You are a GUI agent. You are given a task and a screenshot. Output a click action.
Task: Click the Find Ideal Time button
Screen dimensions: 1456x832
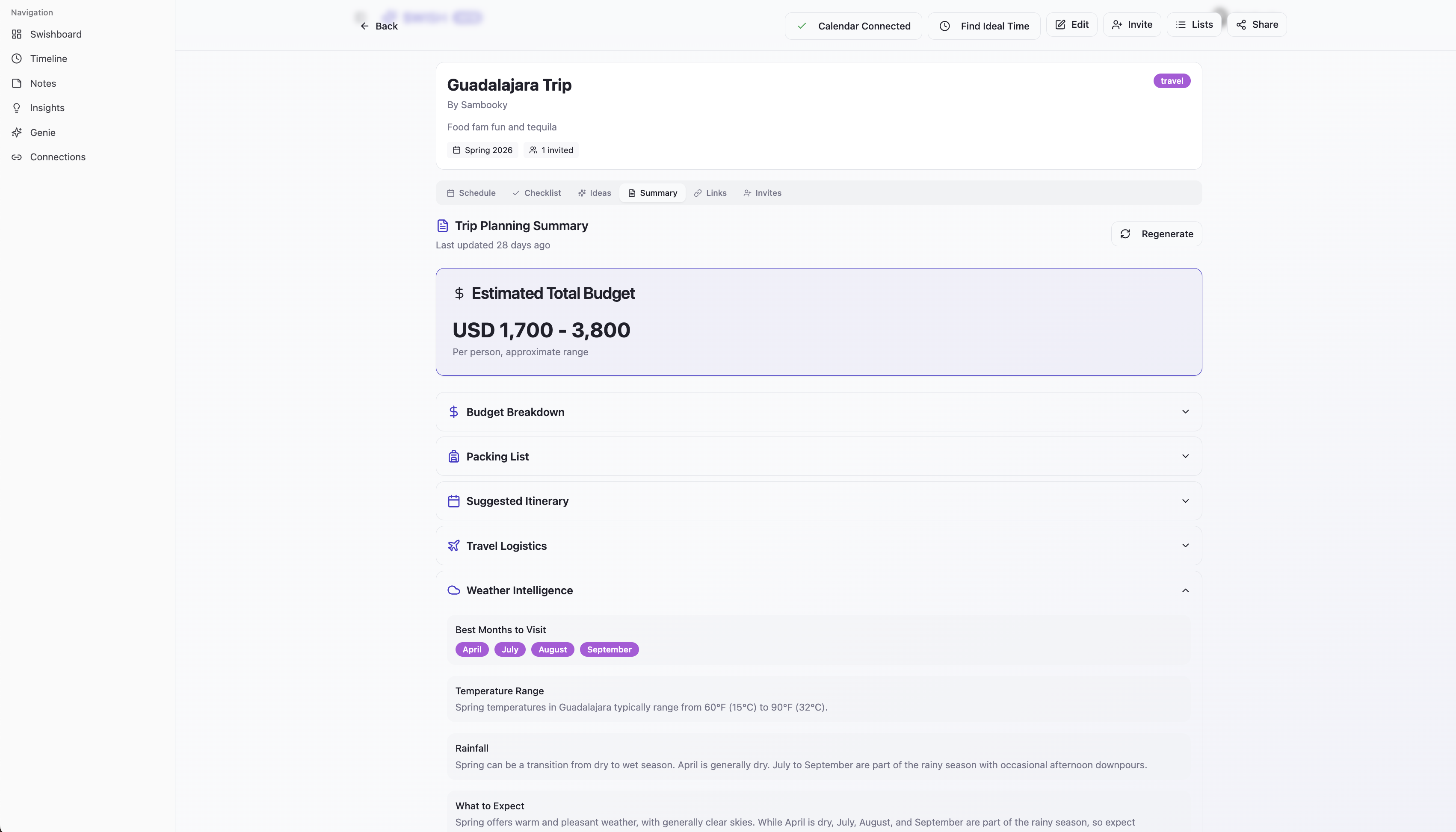pos(984,26)
